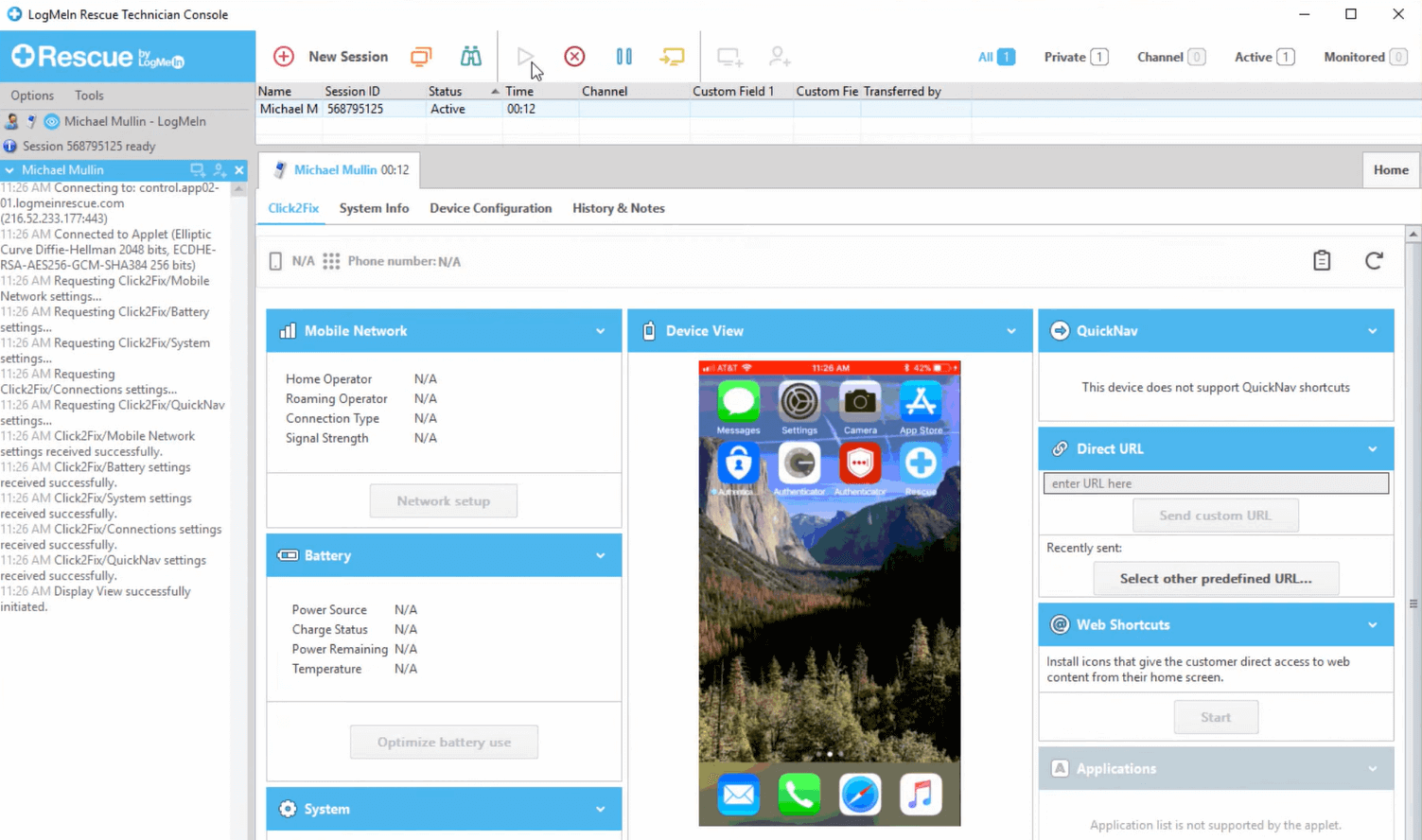
Task: Toggle the Private sessions filter
Action: click(x=1075, y=57)
